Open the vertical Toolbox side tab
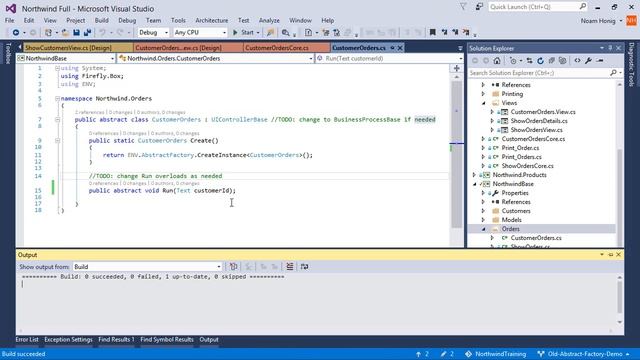The image size is (640, 360). pos(8,53)
